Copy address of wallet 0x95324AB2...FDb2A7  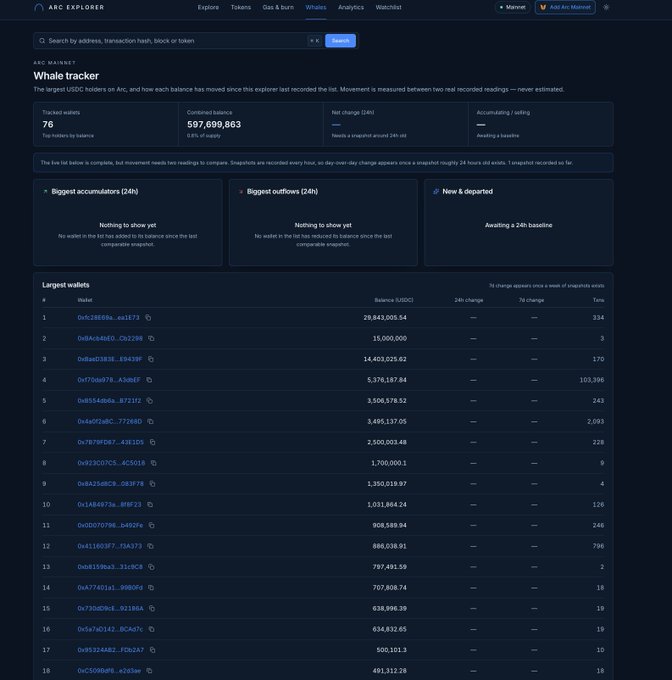pos(153,650)
